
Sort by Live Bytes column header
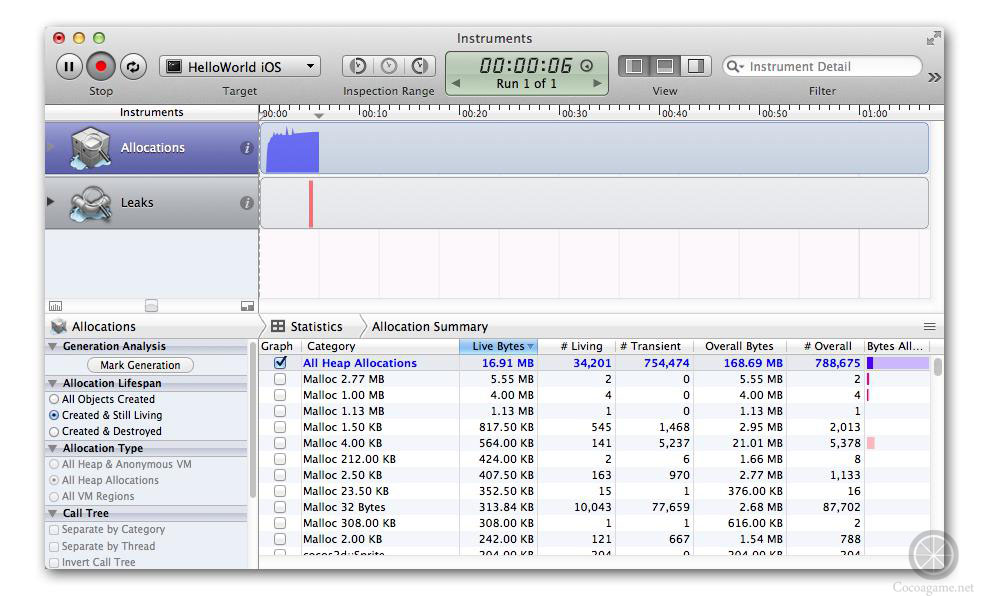(498, 346)
